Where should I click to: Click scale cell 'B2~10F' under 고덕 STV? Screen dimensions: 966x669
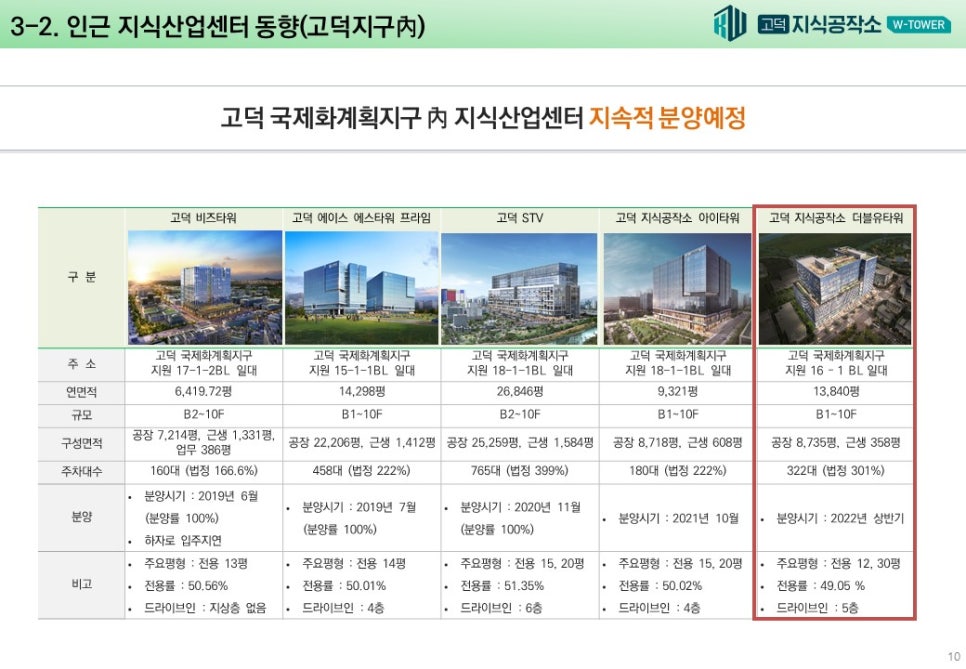coord(520,415)
